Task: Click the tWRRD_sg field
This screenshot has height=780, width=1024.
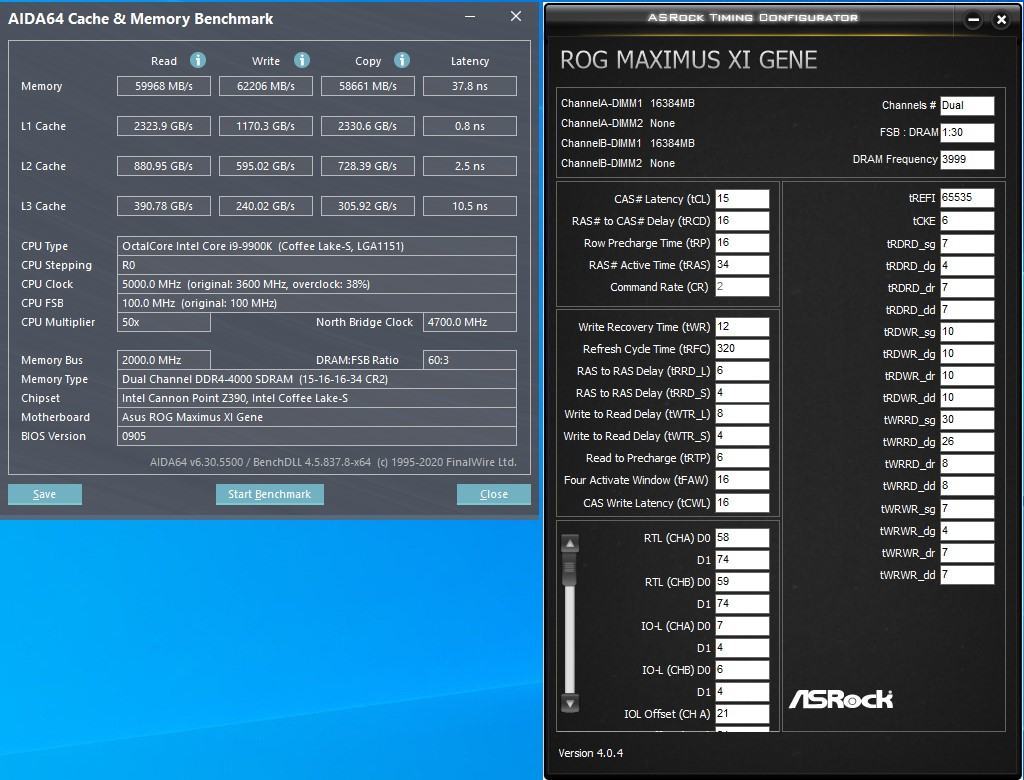Action: coord(967,420)
